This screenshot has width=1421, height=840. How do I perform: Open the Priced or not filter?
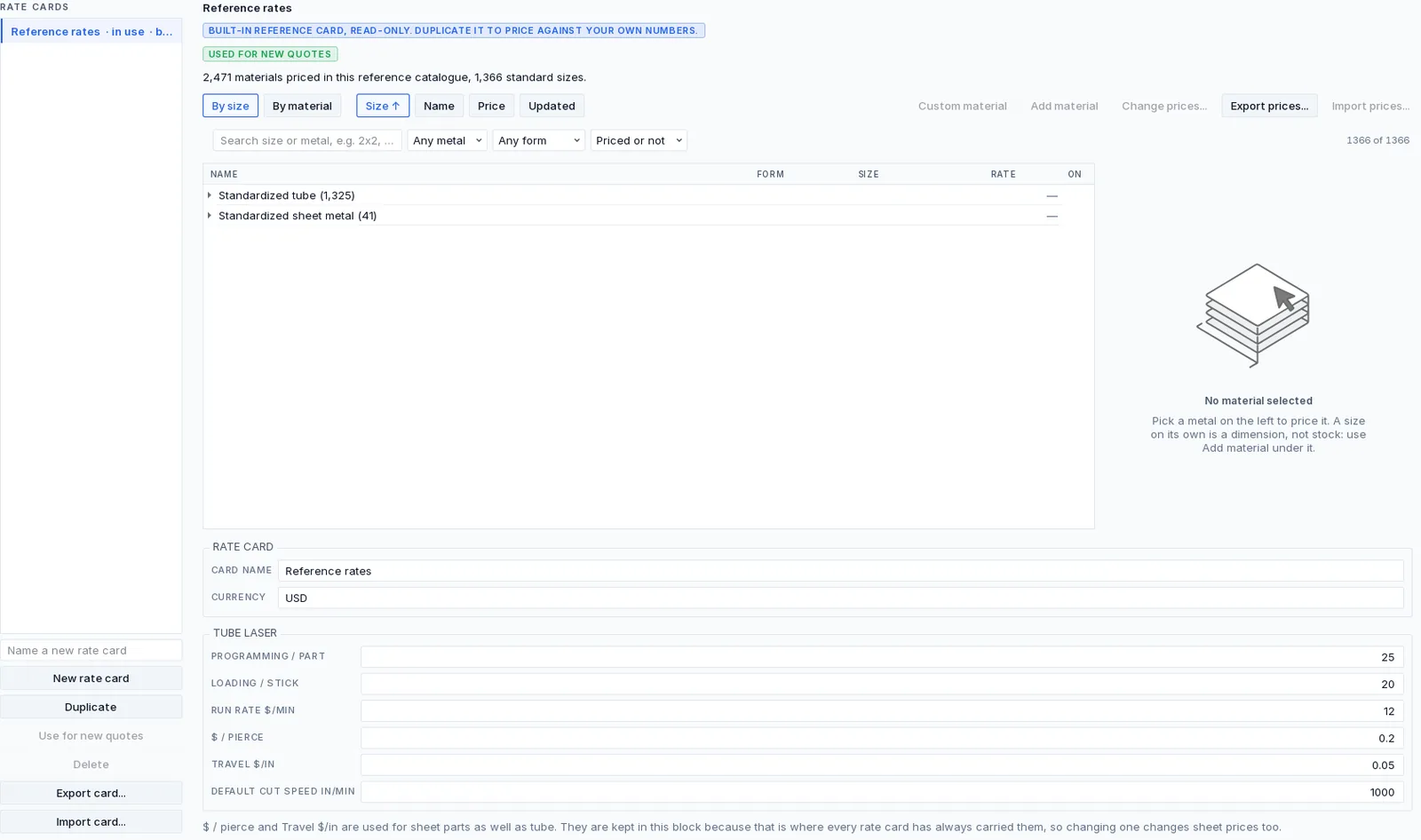(639, 140)
